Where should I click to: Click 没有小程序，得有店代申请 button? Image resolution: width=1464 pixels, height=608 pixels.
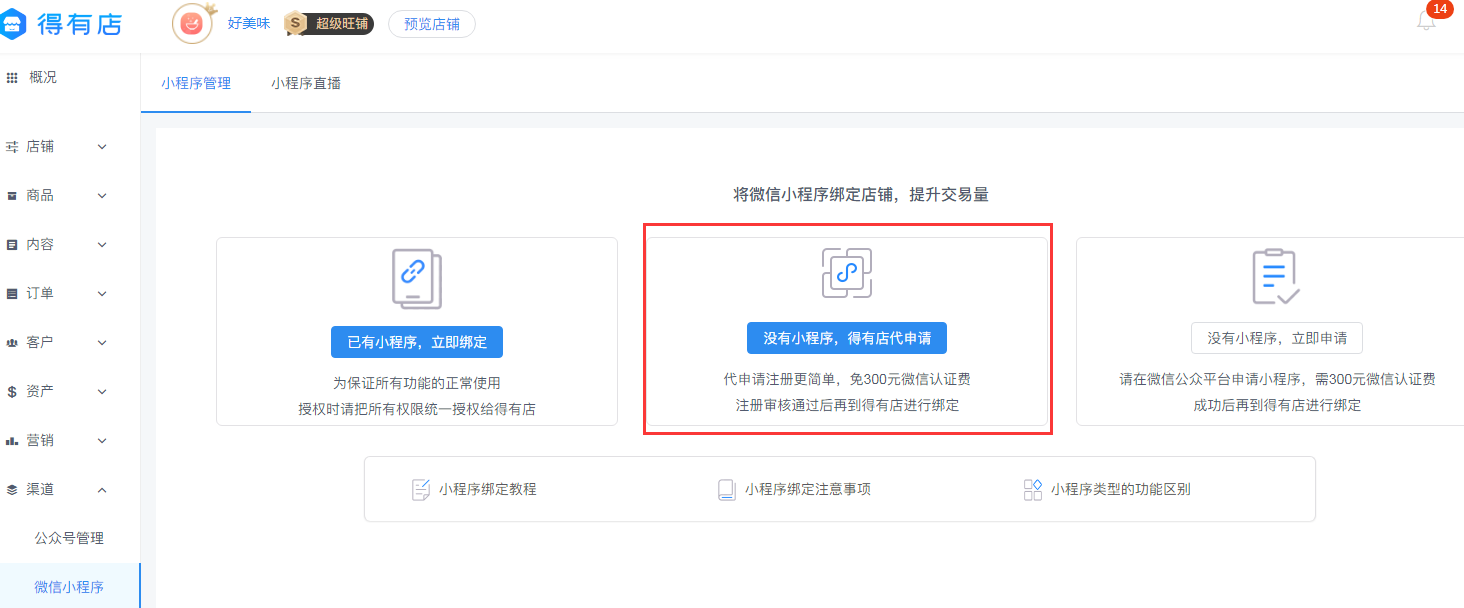847,338
